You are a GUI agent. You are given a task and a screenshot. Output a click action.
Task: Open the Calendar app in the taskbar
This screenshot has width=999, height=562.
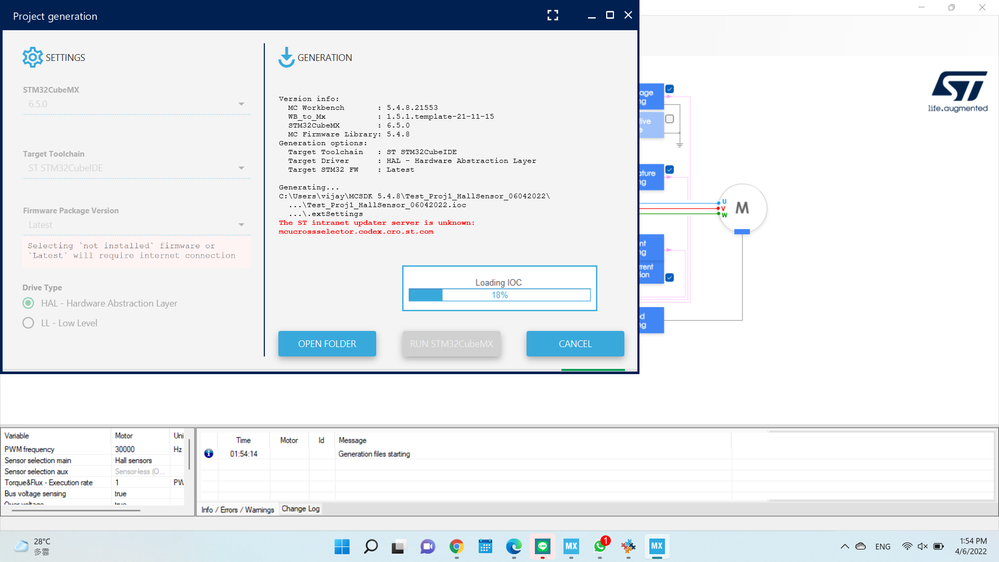(x=485, y=547)
